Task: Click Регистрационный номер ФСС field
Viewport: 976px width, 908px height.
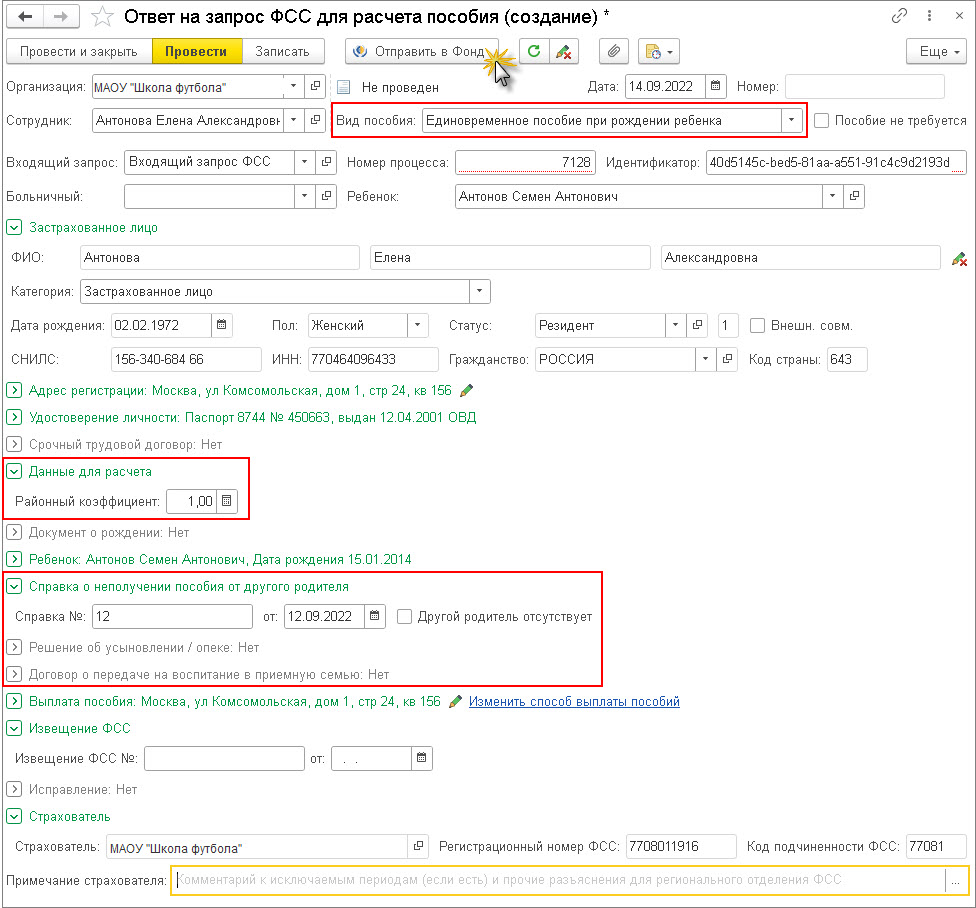Action: (x=681, y=846)
